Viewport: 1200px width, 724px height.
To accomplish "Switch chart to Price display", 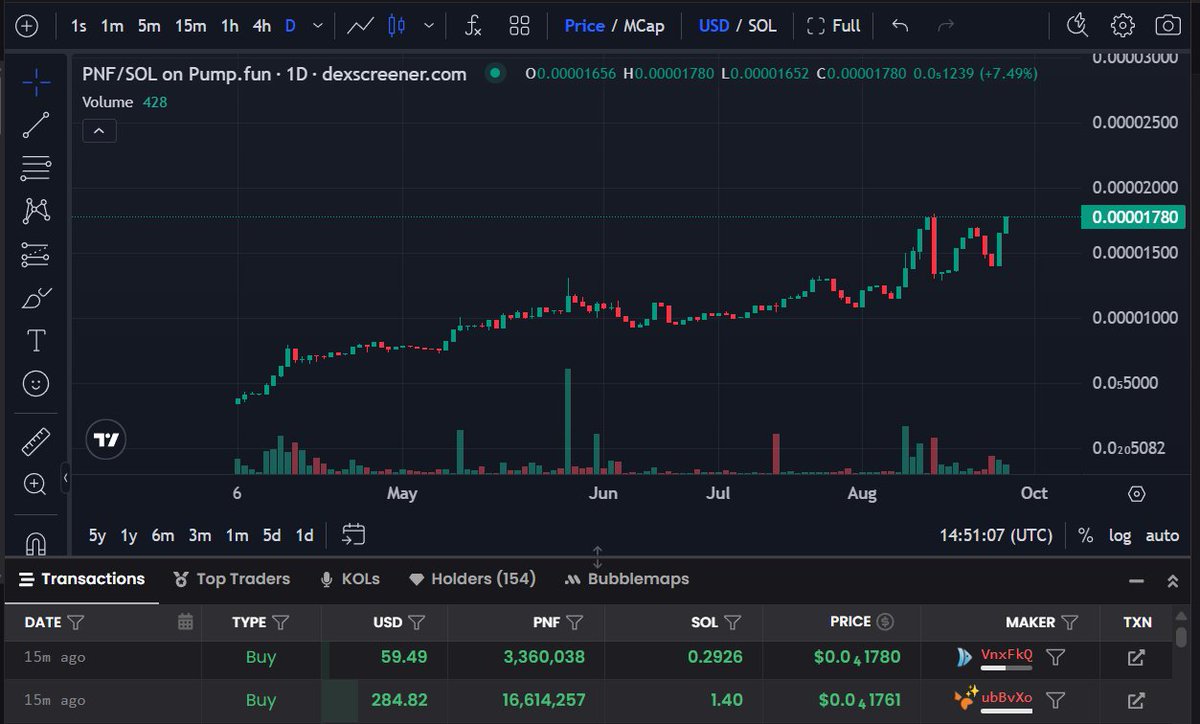I will (584, 26).
